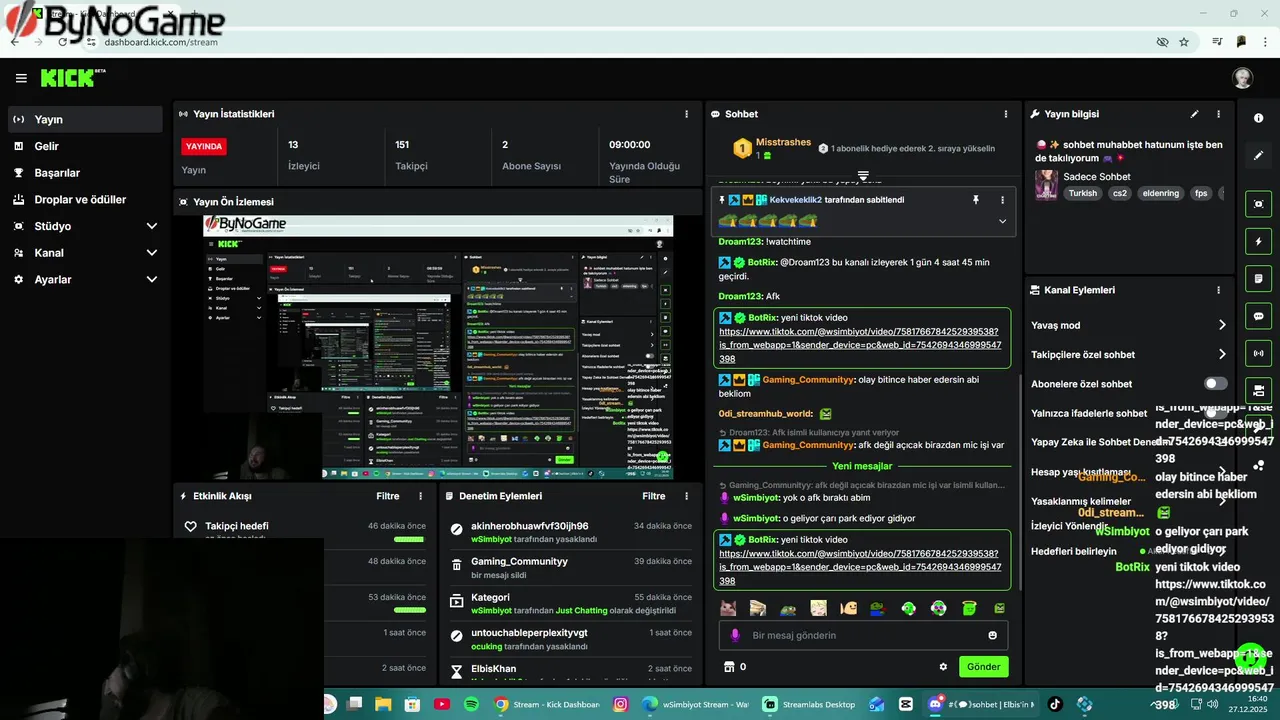Open the TikTok video link under Yeni mesajlar
This screenshot has width=1280, height=720.
tap(860, 567)
